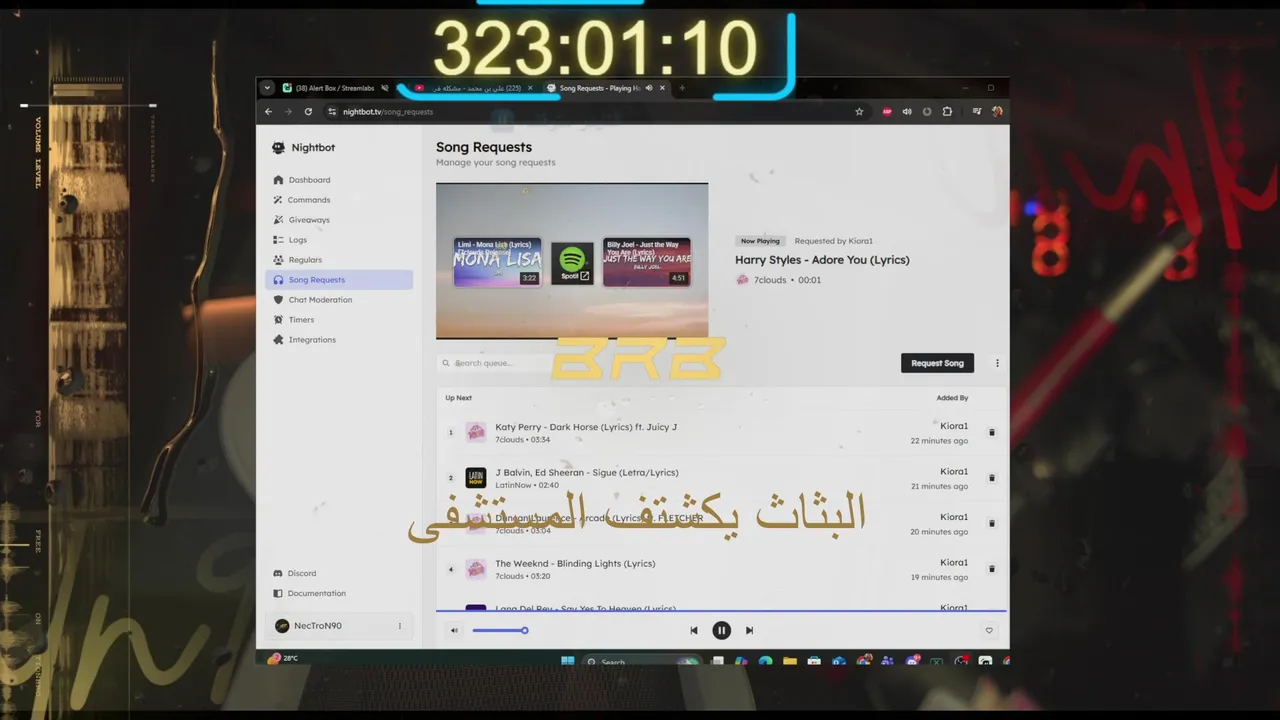Open a new browser tab
Image resolution: width=1280 pixels, height=720 pixels.
point(682,88)
